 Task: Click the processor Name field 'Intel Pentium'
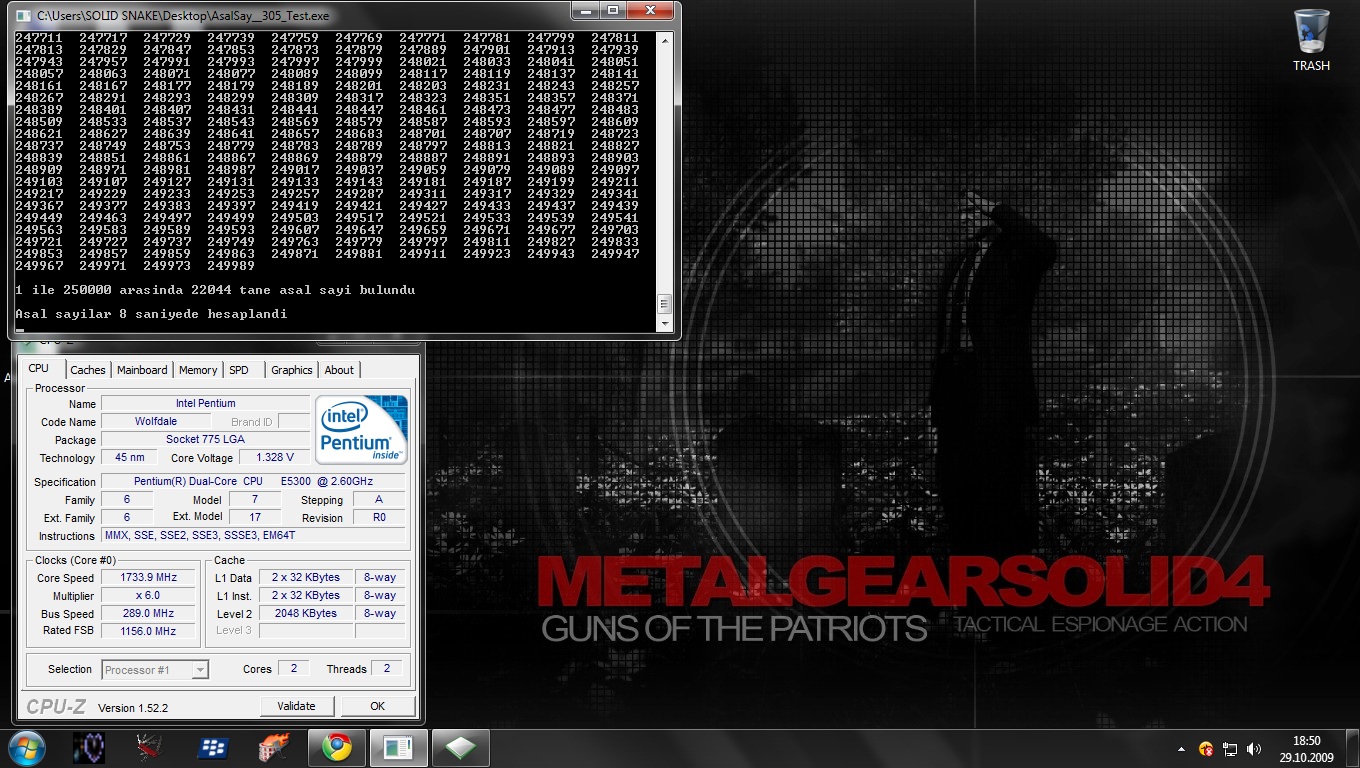point(205,404)
